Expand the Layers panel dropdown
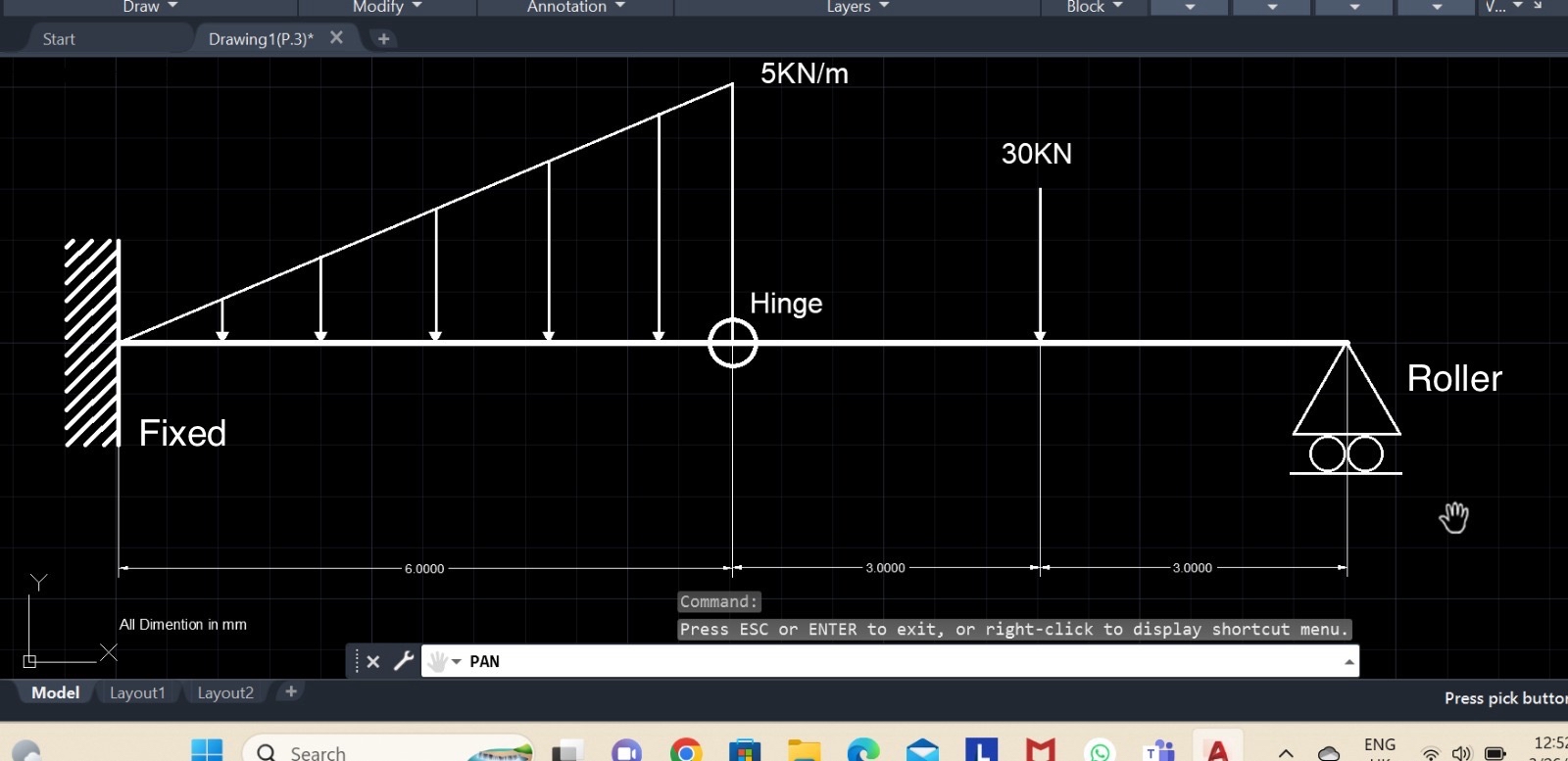Viewport: 1568px width, 761px height. [857, 7]
